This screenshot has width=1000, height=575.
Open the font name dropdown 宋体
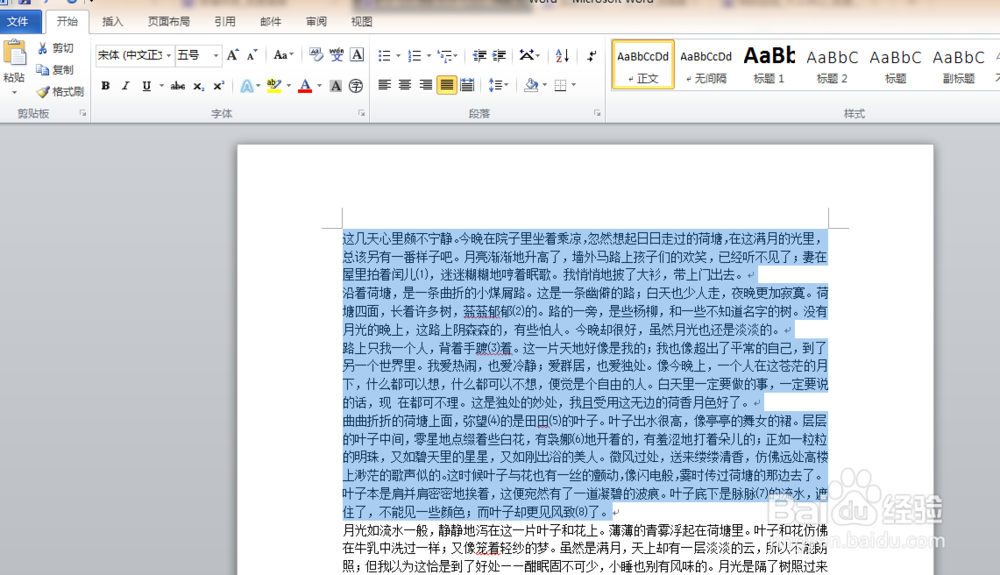169,55
